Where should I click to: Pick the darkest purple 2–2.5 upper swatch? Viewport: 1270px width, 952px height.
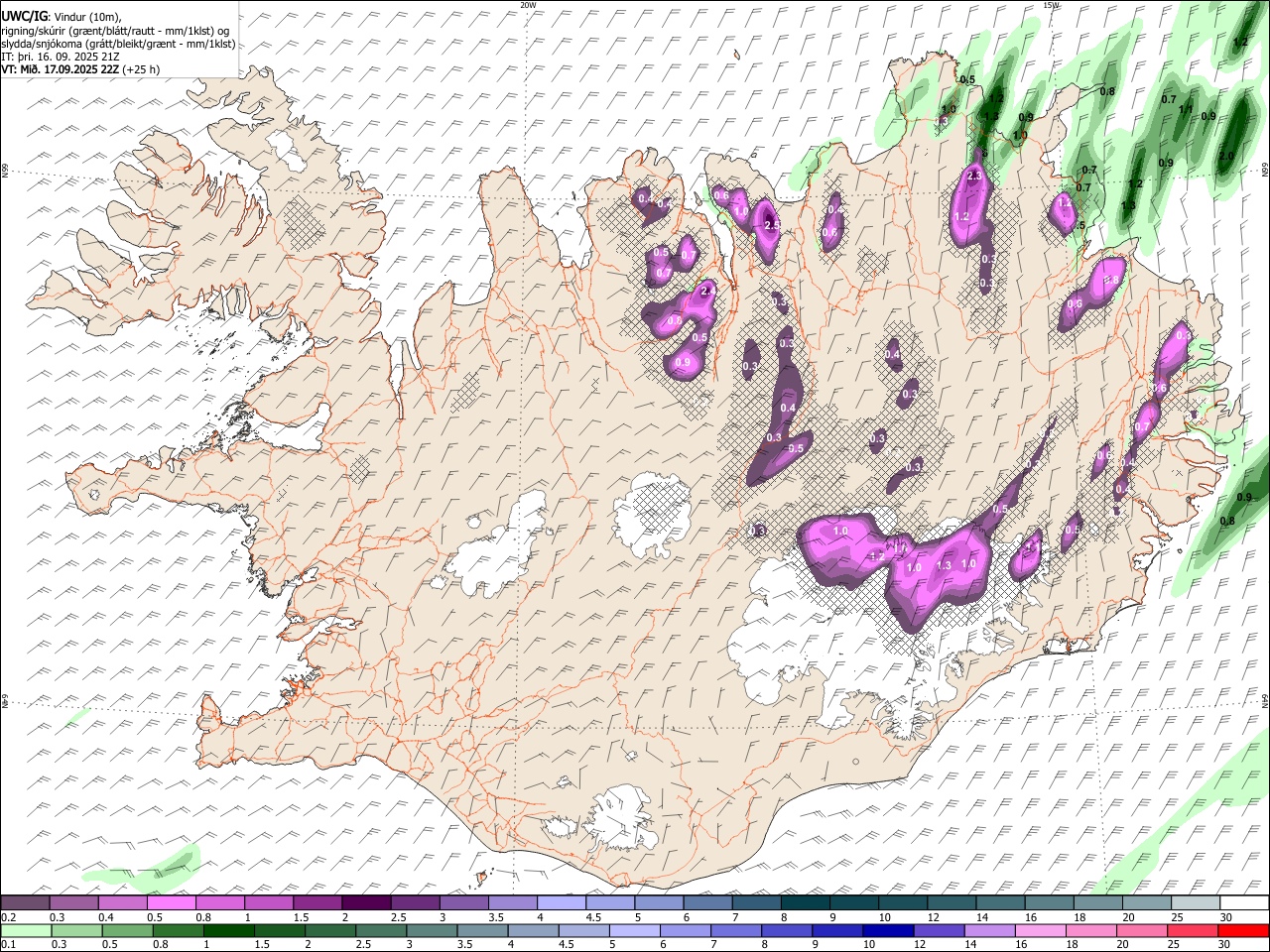coord(365,903)
